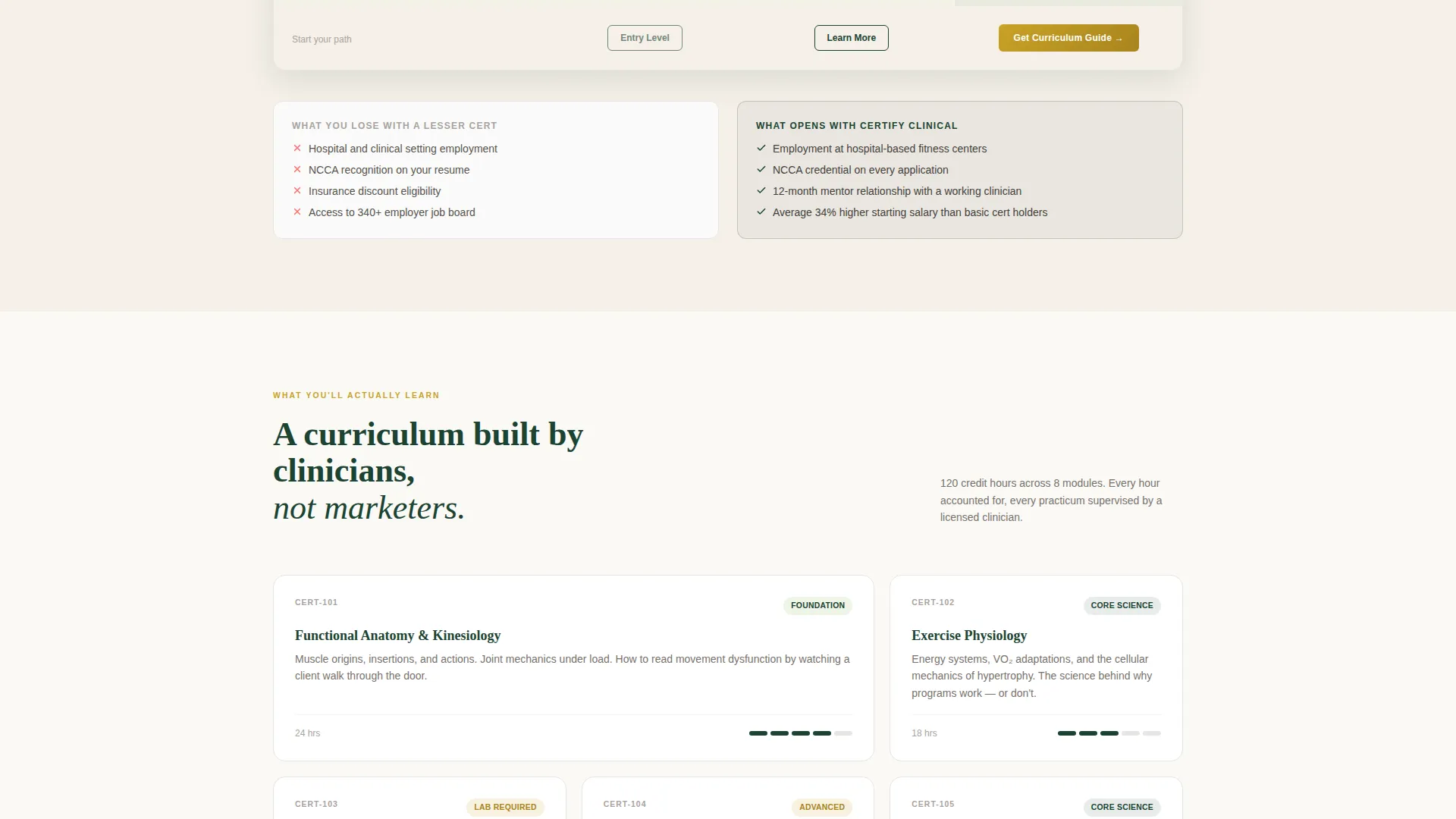Click the 'Access to 340+ employer job board' item
Image resolution: width=1456 pixels, height=819 pixels.
(391, 212)
